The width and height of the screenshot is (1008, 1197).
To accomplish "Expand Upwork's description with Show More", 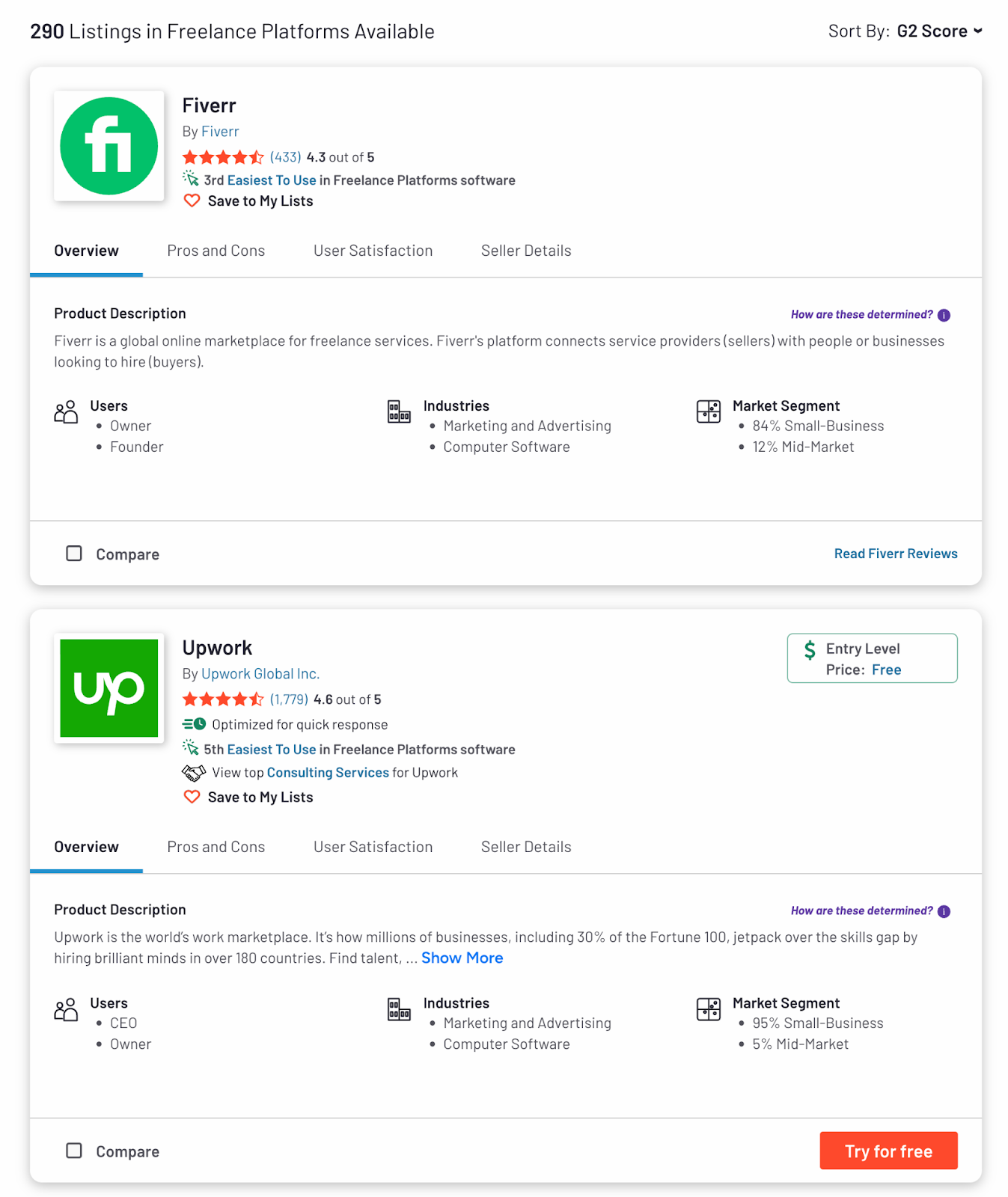I will click(x=461, y=958).
